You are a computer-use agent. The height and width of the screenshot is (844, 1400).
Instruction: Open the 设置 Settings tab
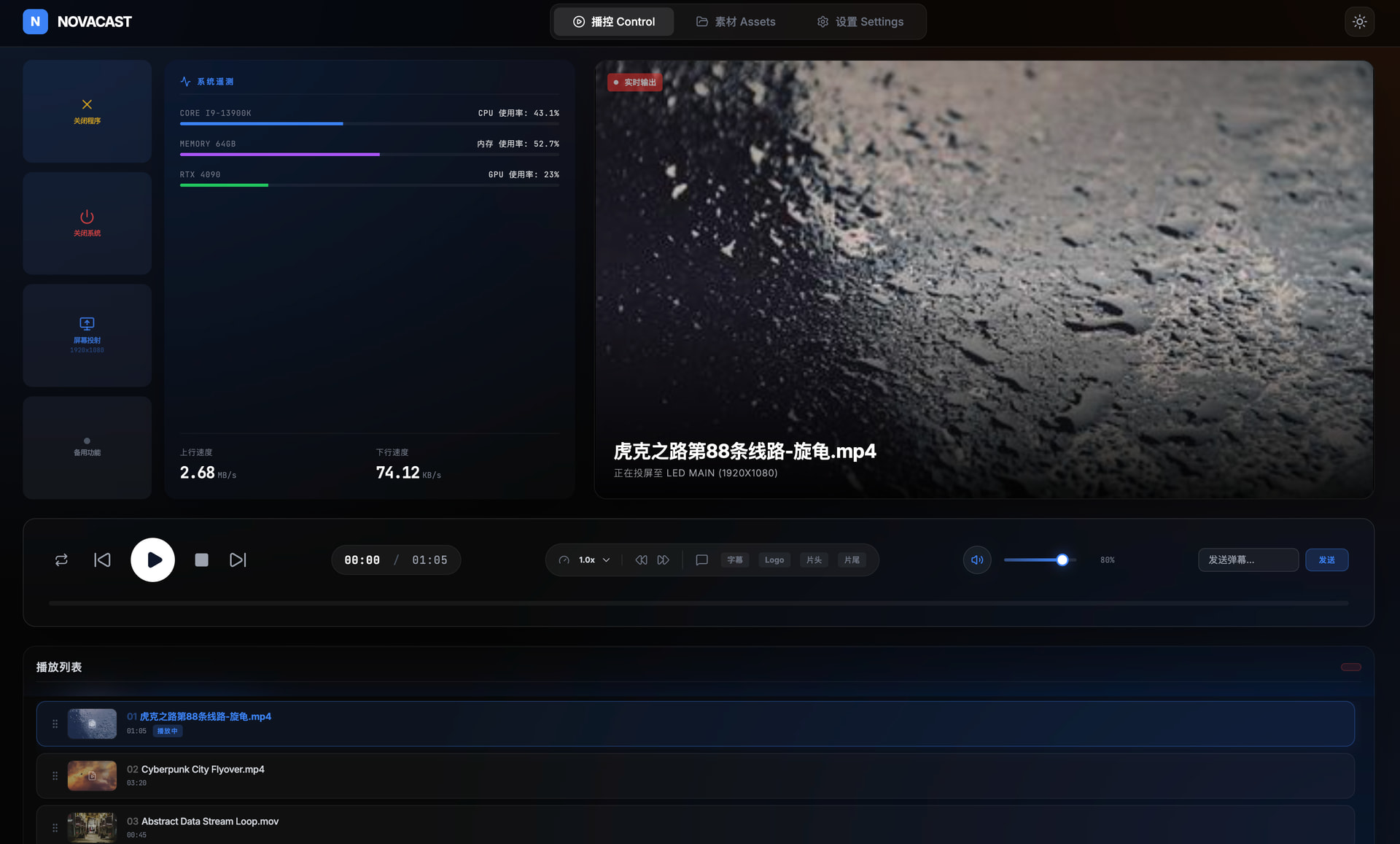860,22
